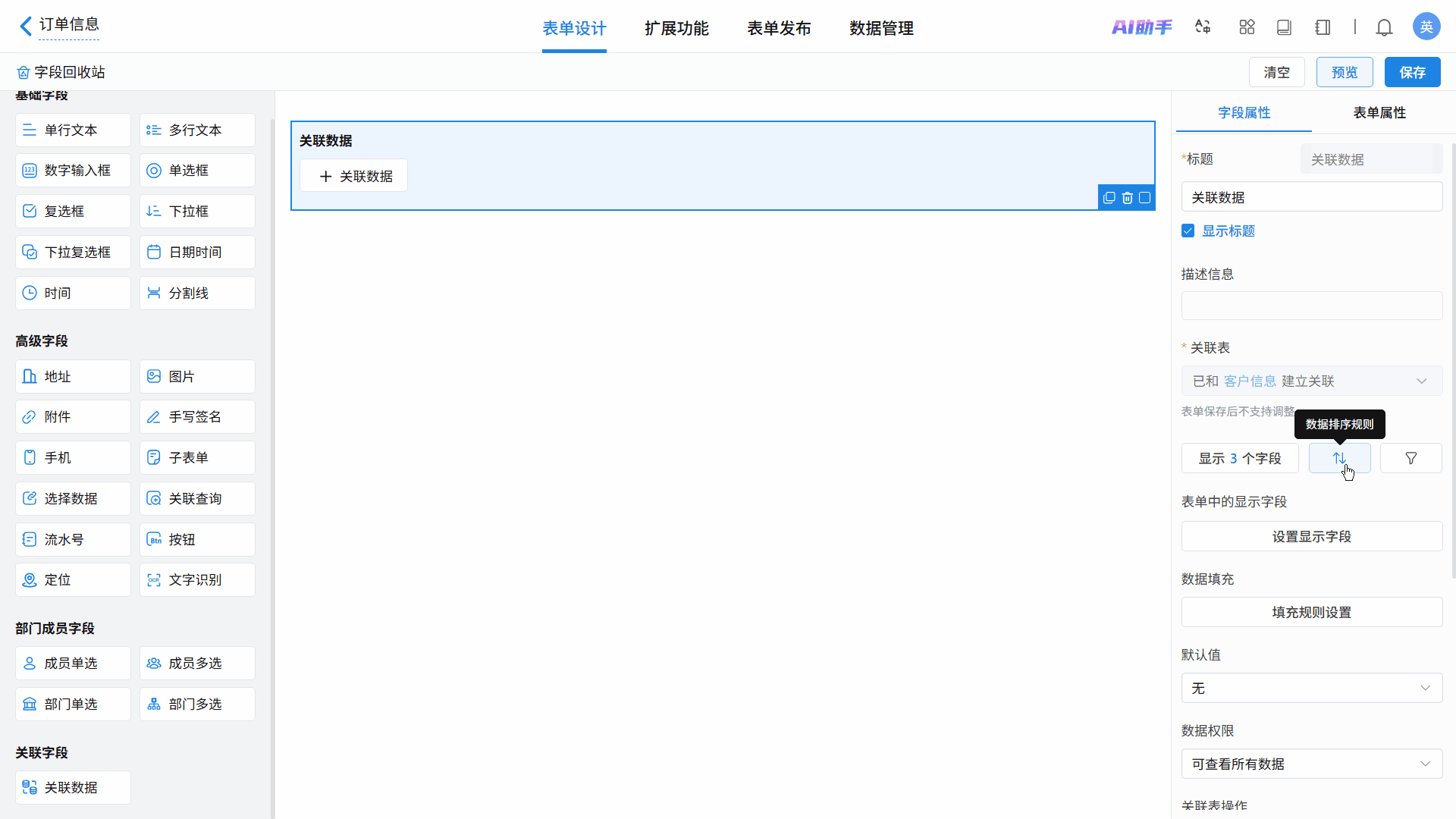
Task: Go back using the left arrow icon
Action: pyautogui.click(x=26, y=27)
